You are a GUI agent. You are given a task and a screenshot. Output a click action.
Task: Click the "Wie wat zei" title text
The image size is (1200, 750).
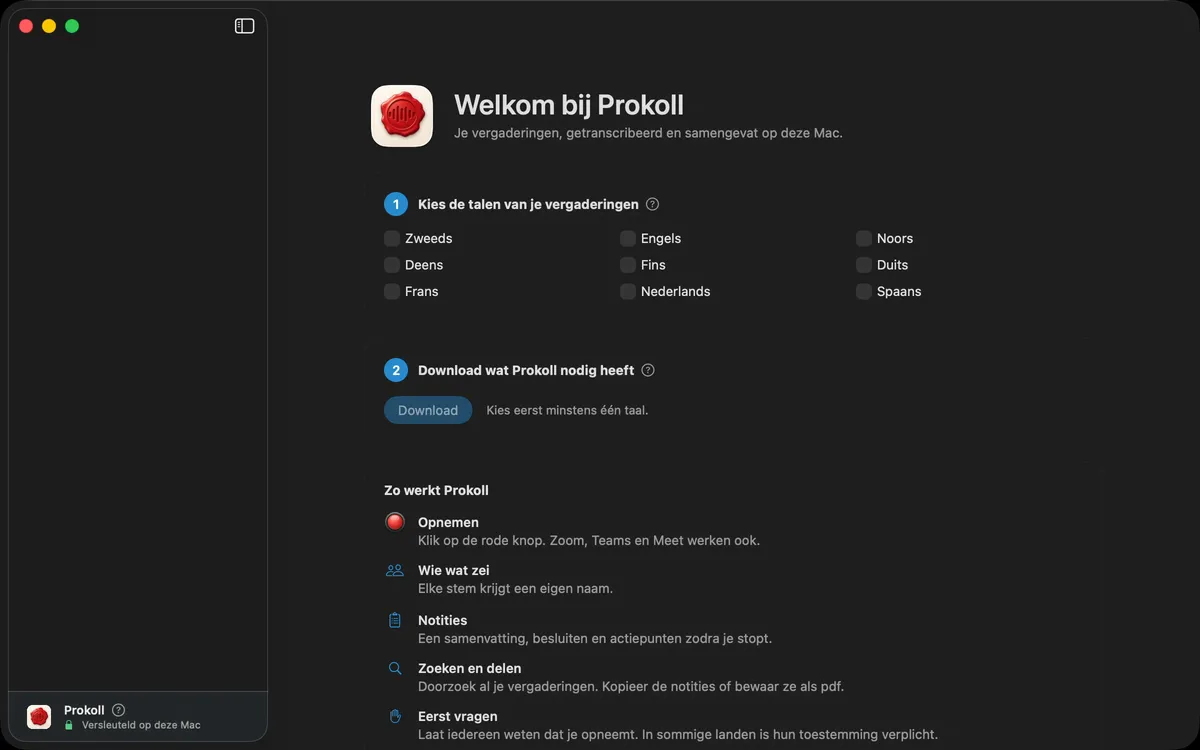pyautogui.click(x=454, y=570)
